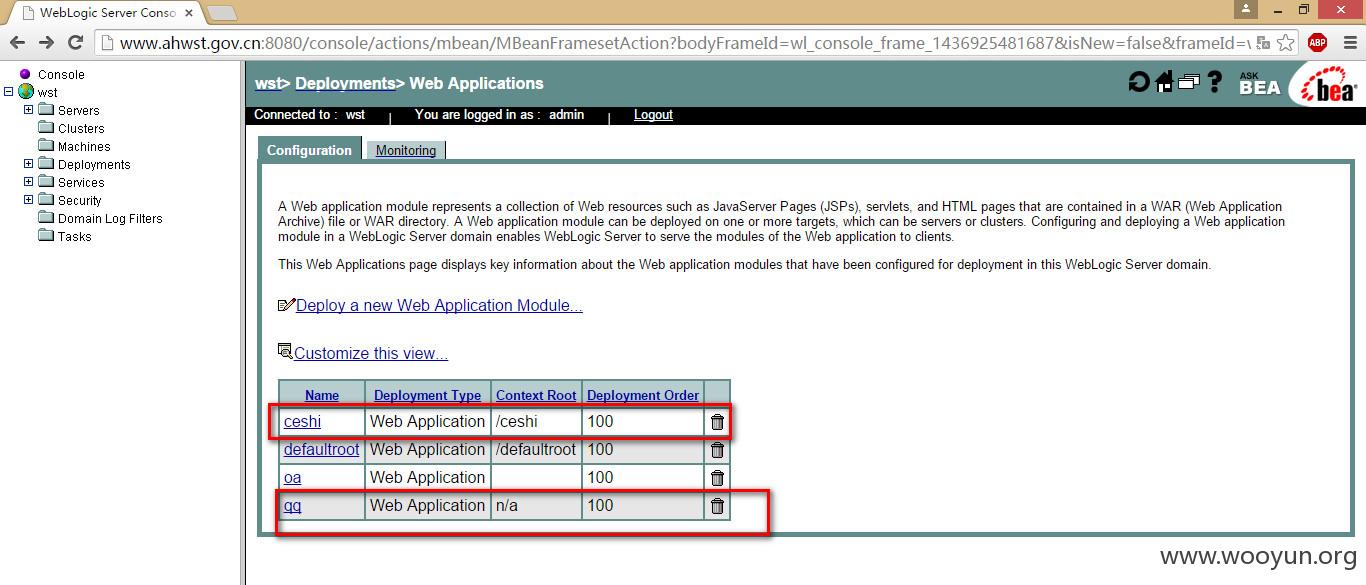
Task: Select the Clusters tree item
Action: coord(81,128)
